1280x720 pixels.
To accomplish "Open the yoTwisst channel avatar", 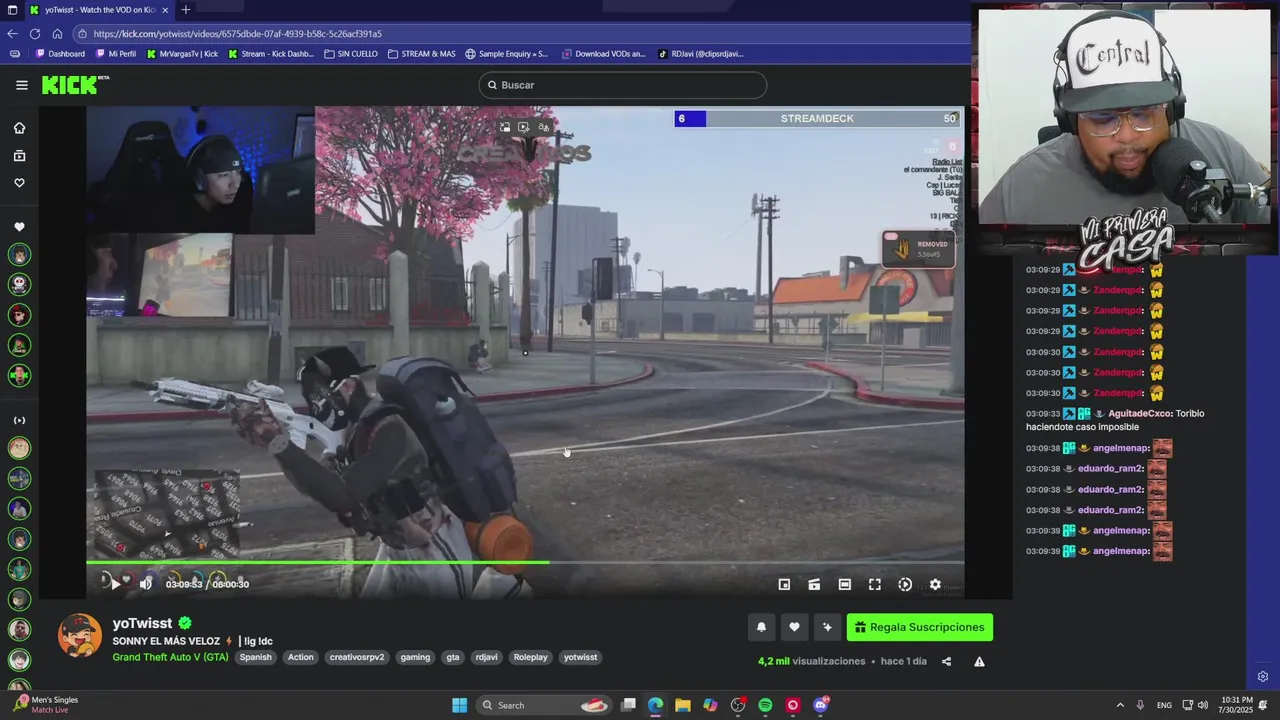I will 80,636.
